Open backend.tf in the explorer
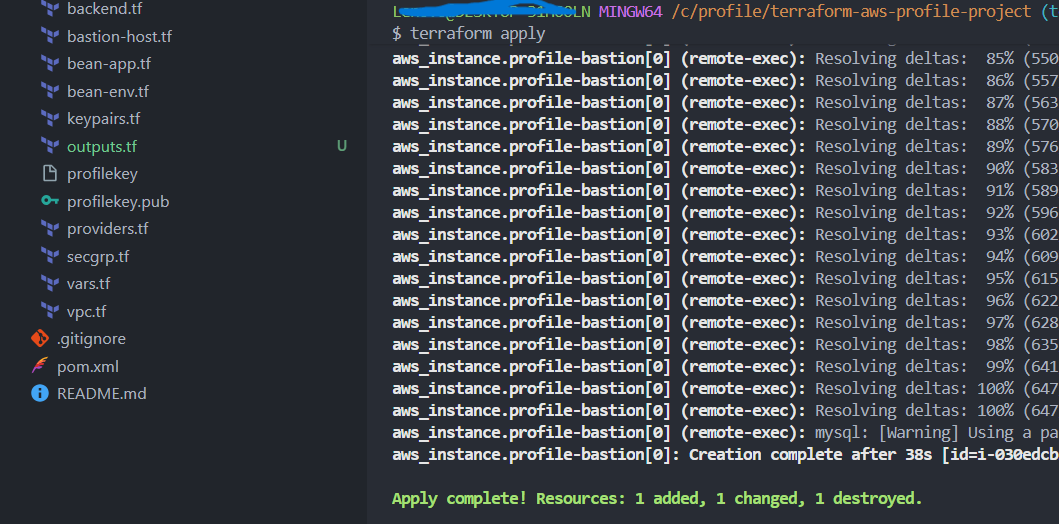The image size is (1059, 524). [105, 9]
